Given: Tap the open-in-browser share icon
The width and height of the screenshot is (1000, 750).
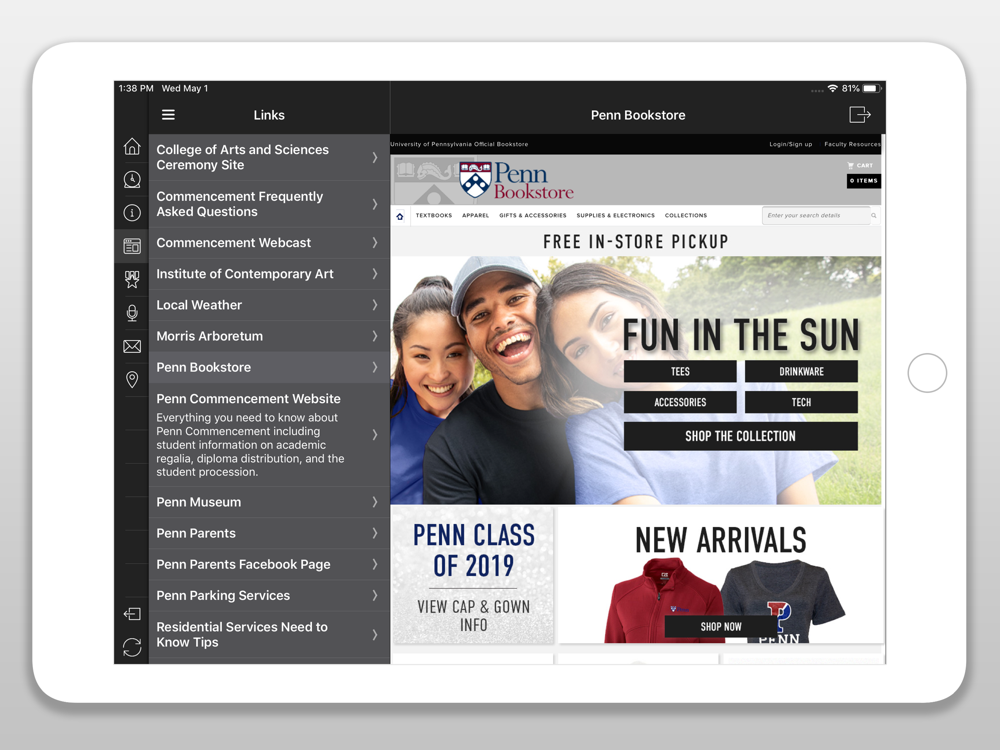Looking at the screenshot, I should (x=860, y=115).
